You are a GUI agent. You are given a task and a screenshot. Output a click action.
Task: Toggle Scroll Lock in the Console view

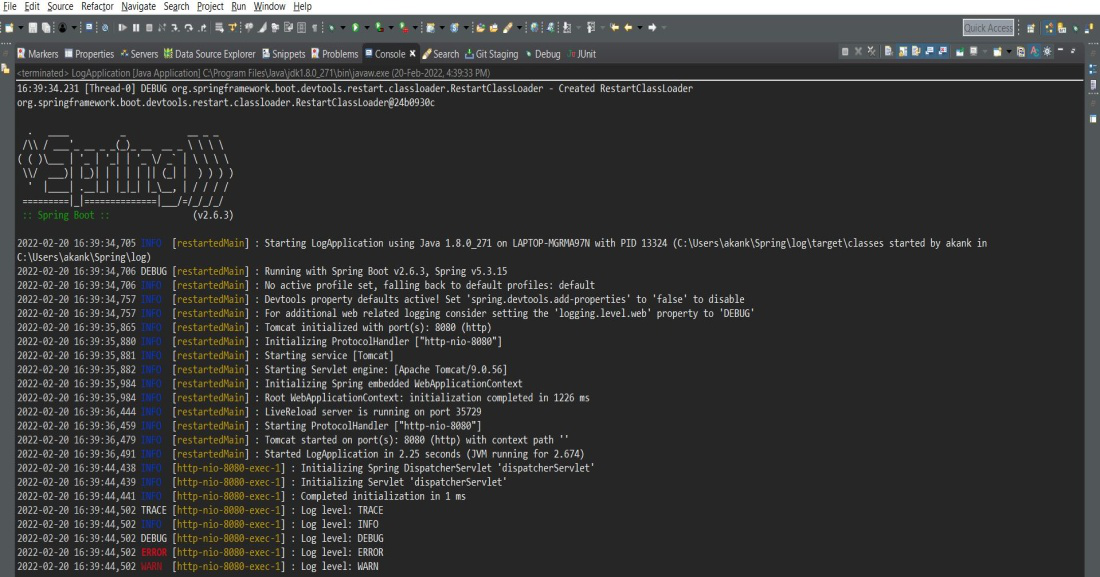pyautogui.click(x=902, y=54)
